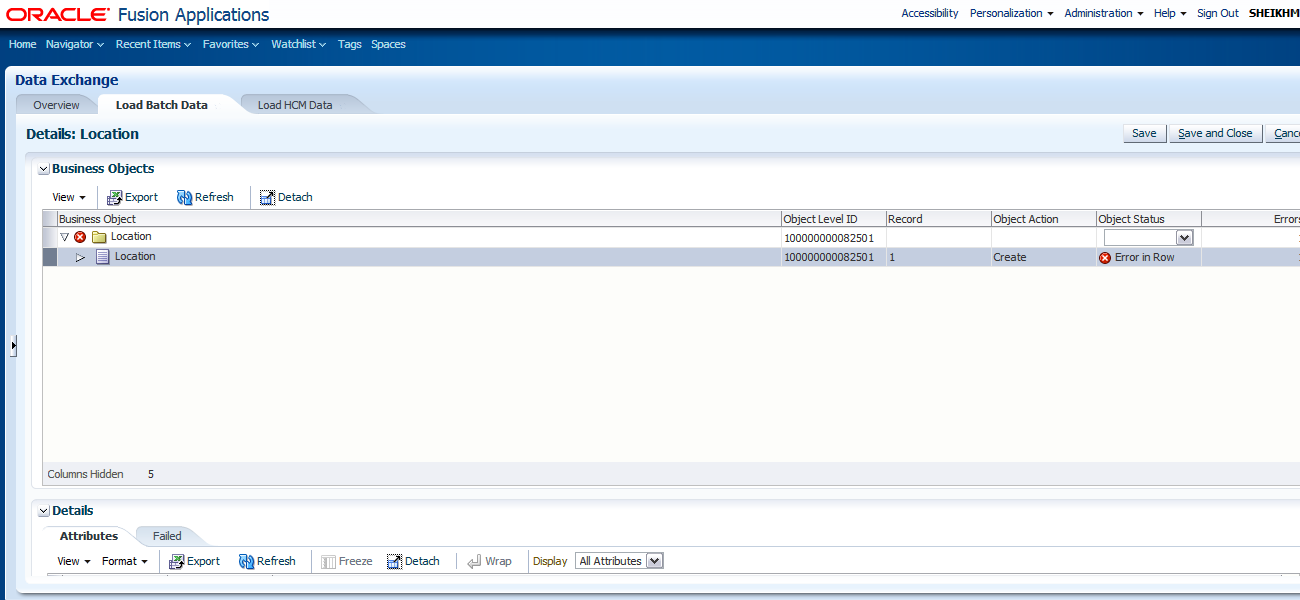Open the Navigator menu
Viewport: 1300px width, 600px height.
[x=73, y=44]
